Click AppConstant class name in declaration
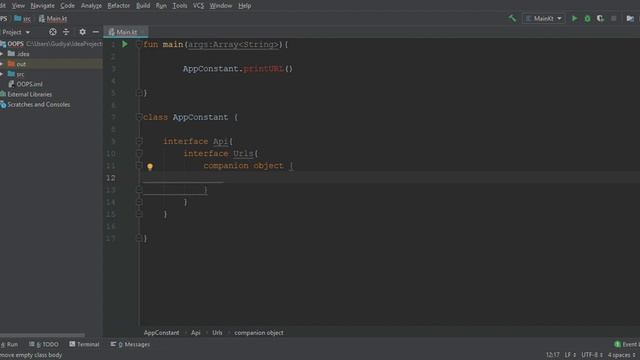 tap(200, 117)
